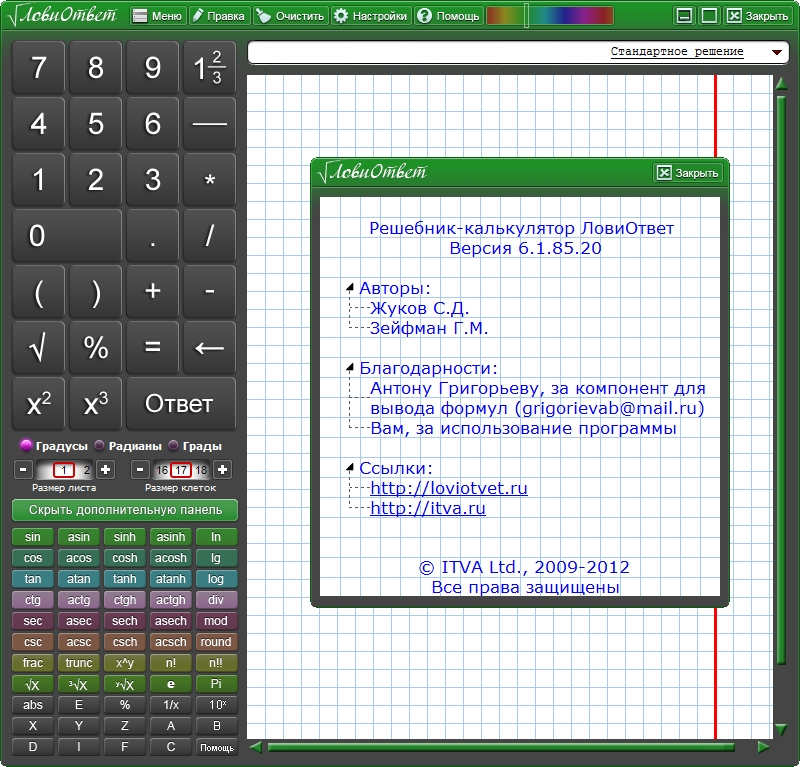Viewport: 800px width, 767px height.
Task: Open the Стандартное решение dropdown
Action: tap(777, 52)
